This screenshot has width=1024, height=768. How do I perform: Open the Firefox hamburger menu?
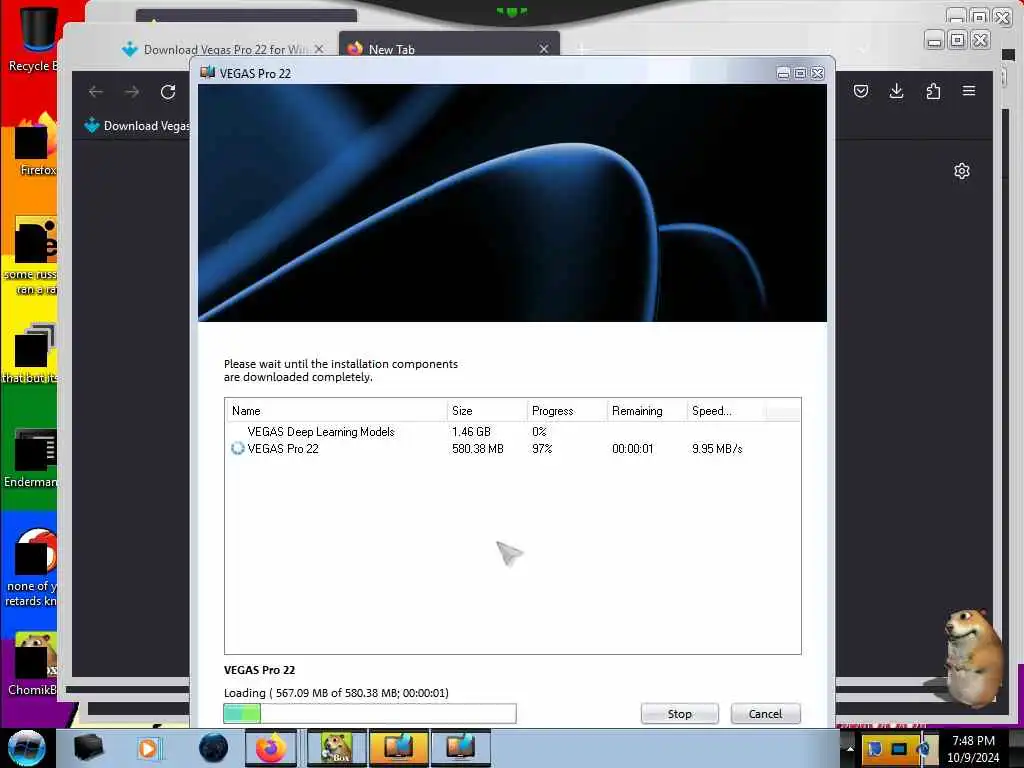[969, 91]
